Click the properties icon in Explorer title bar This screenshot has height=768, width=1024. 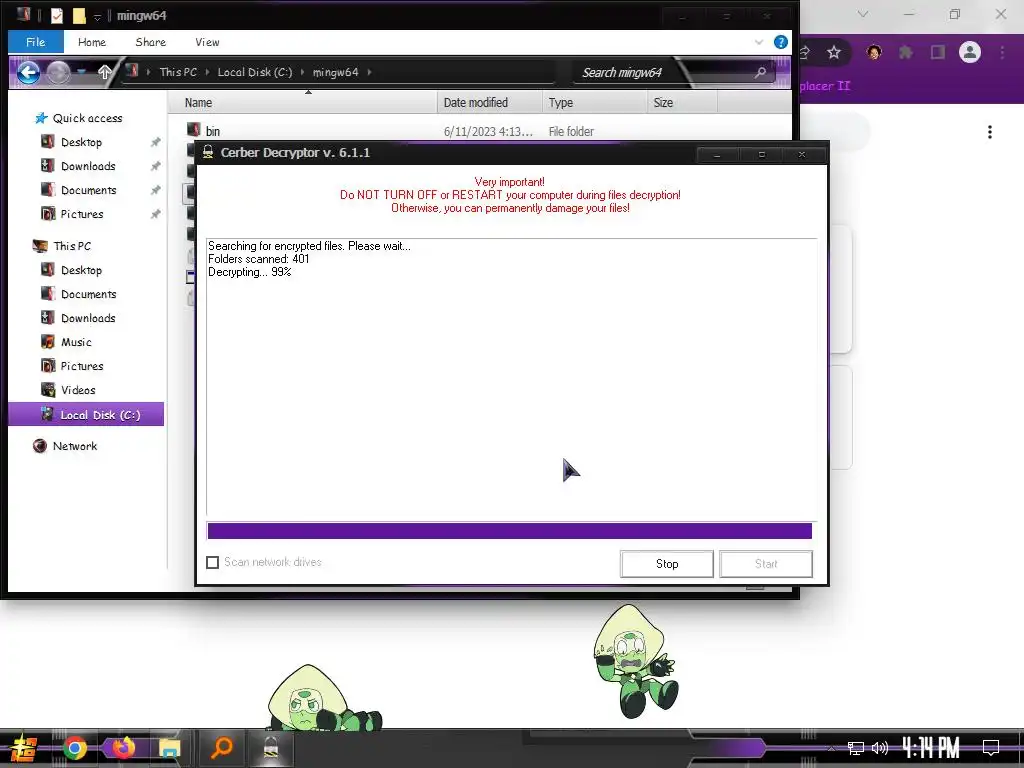click(x=57, y=15)
